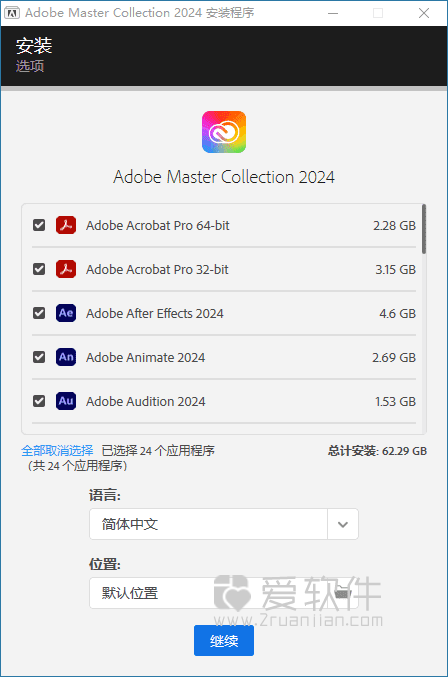
Task: Deselect Adobe Animate 2024 checkbox
Action: (x=39, y=357)
